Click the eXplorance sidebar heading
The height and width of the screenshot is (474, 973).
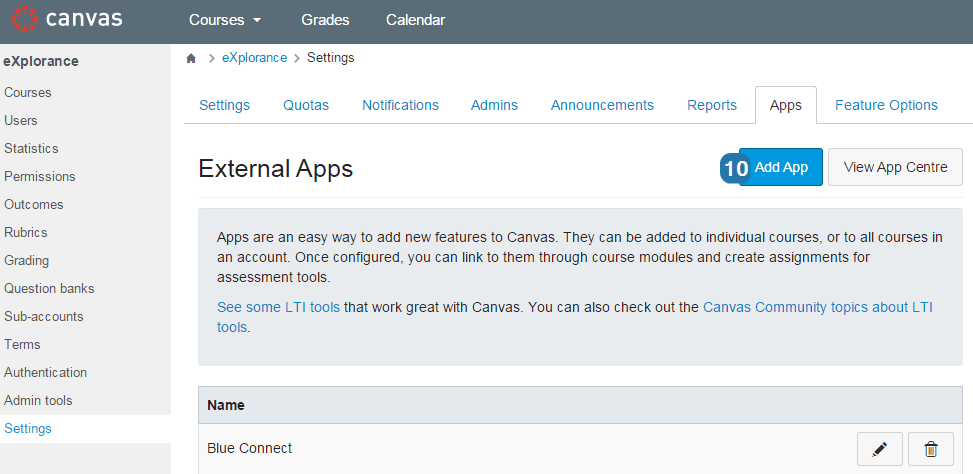click(41, 61)
